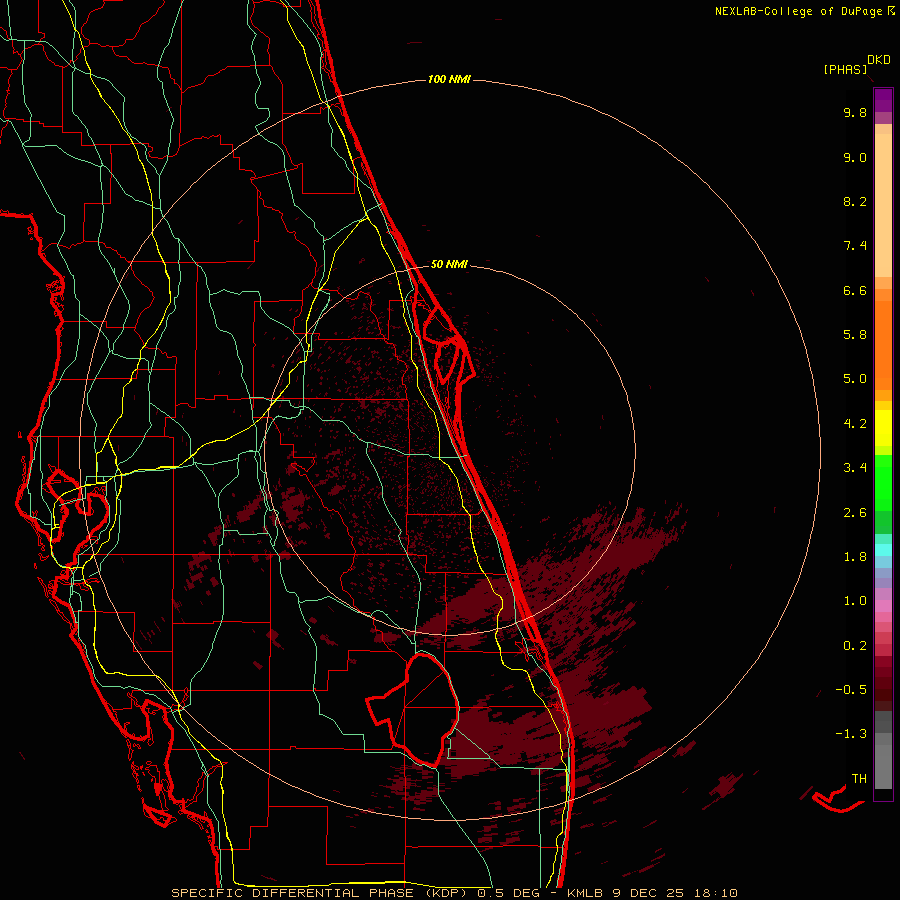Click the 9.8 value on the scale
The height and width of the screenshot is (900, 900).
tap(855, 112)
